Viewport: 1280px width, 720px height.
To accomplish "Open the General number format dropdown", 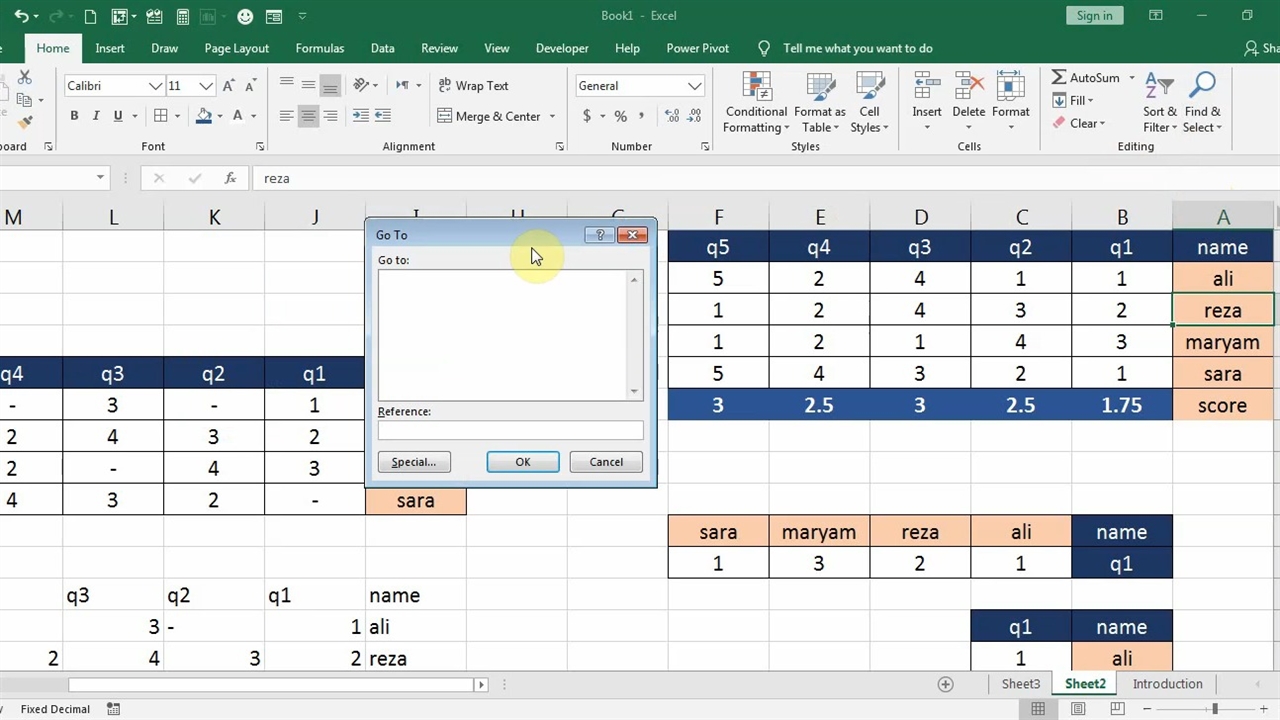I will pos(694,86).
